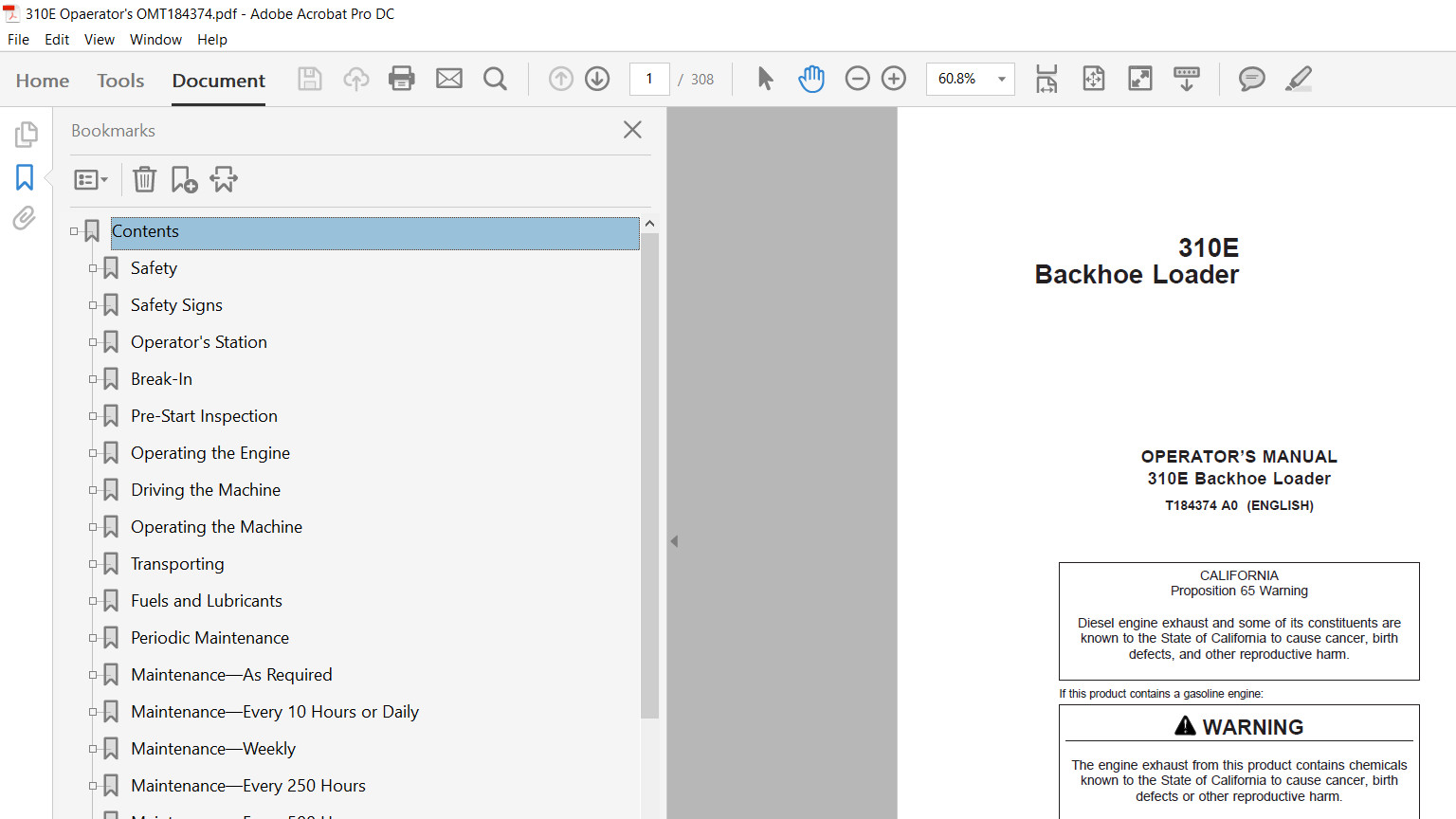Open the Help menu
The width and height of the screenshot is (1456, 819).
(x=212, y=40)
